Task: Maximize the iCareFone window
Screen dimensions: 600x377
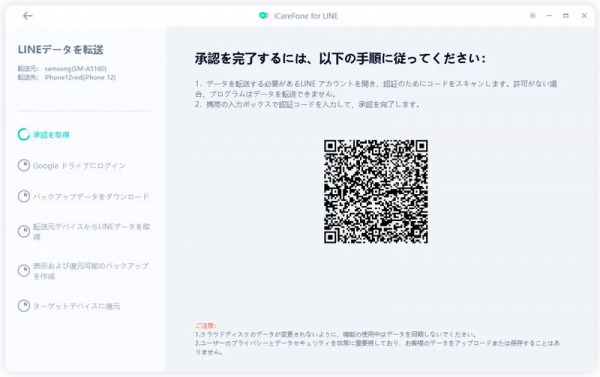Action: (x=566, y=16)
